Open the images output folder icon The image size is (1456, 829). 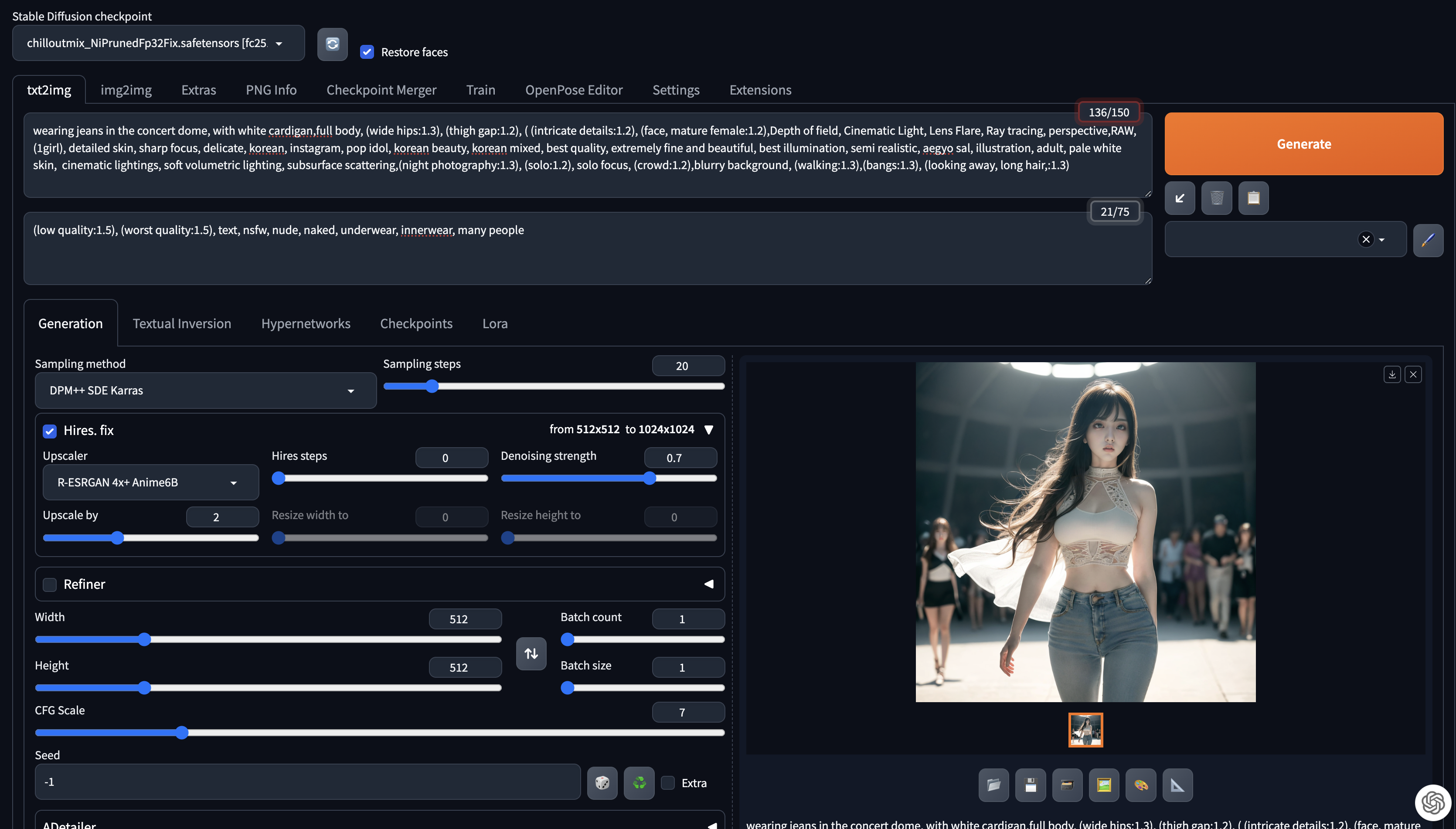pos(993,785)
